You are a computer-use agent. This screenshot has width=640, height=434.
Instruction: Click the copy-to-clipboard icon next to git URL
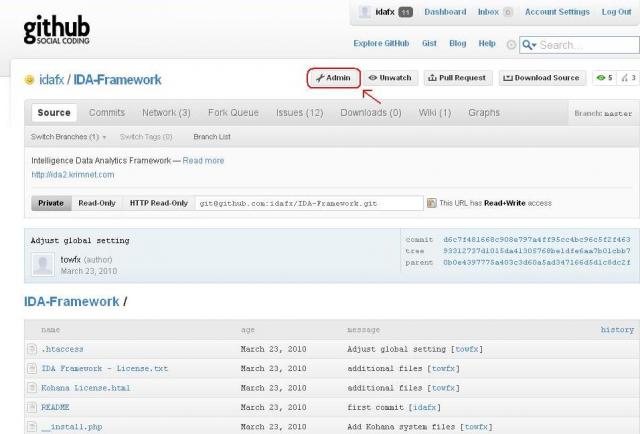(x=431, y=203)
